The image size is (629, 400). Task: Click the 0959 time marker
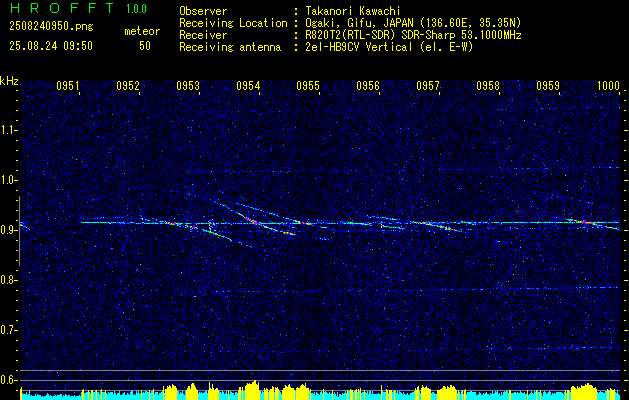pyautogui.click(x=548, y=85)
